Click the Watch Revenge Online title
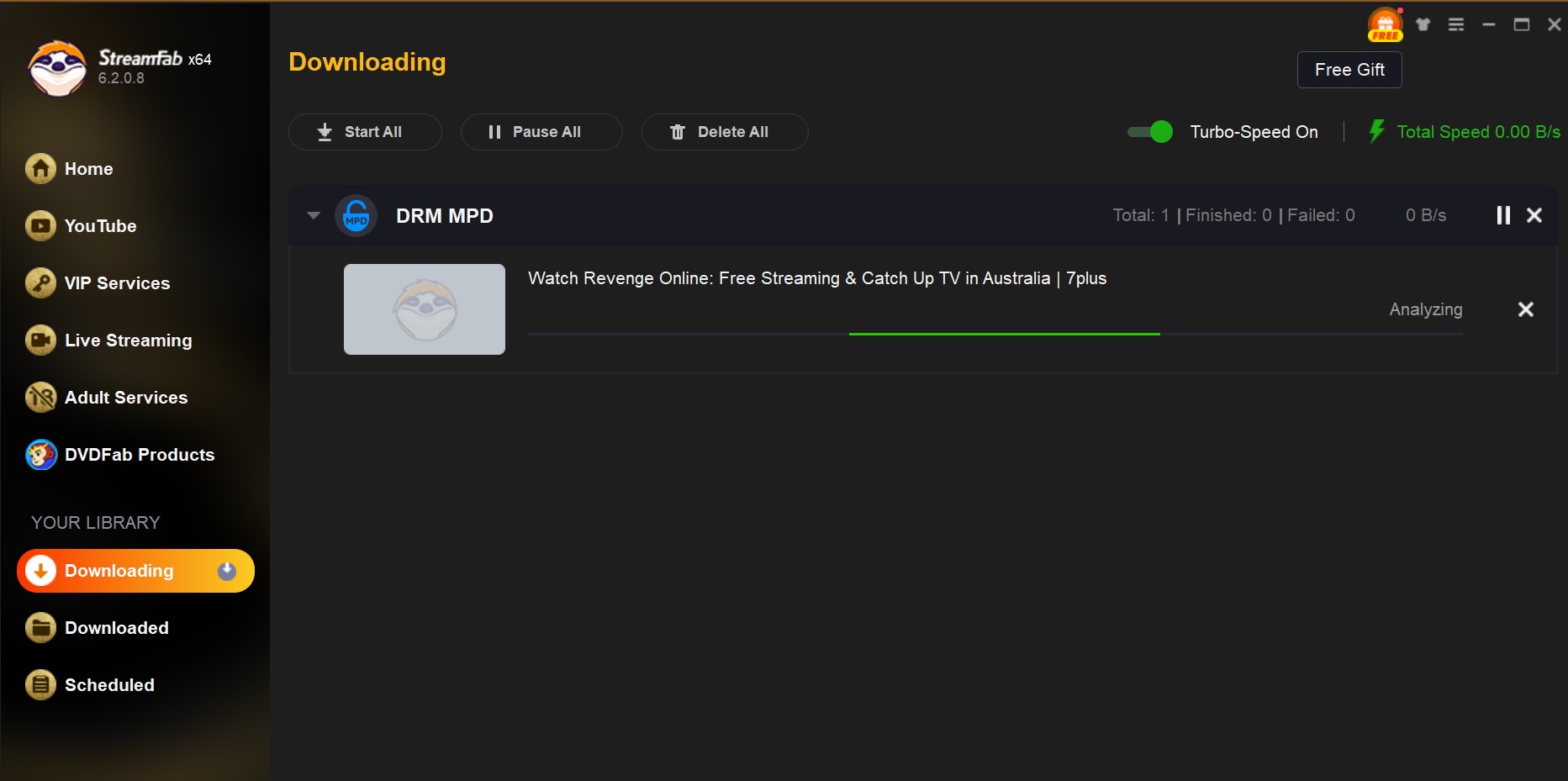The width and height of the screenshot is (1568, 781). coord(817,278)
